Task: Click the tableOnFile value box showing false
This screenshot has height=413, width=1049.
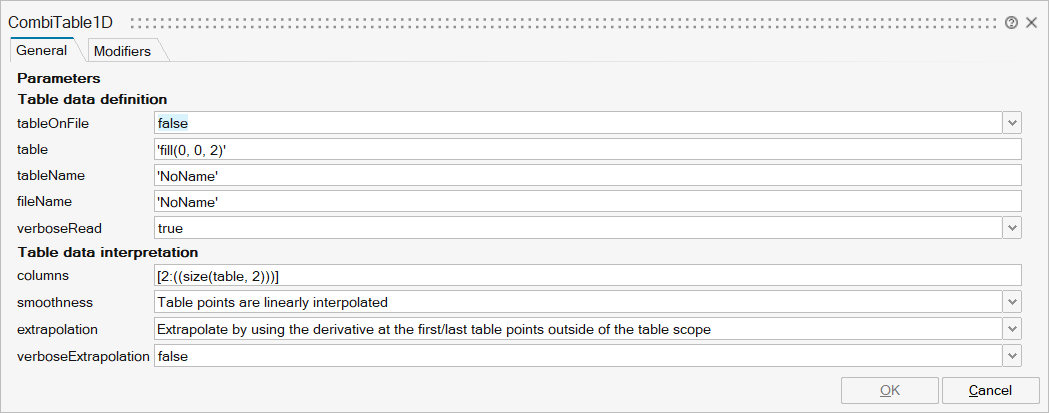Action: click(576, 123)
